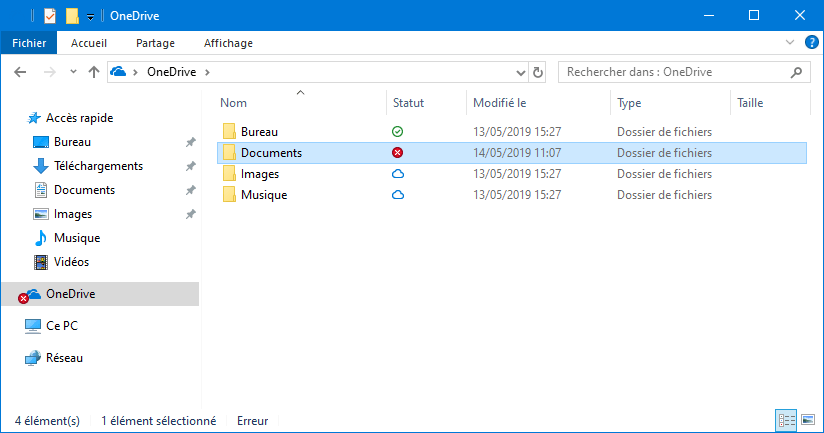
Task: Select Accès rapide in the navigation pane
Action: click(79, 118)
